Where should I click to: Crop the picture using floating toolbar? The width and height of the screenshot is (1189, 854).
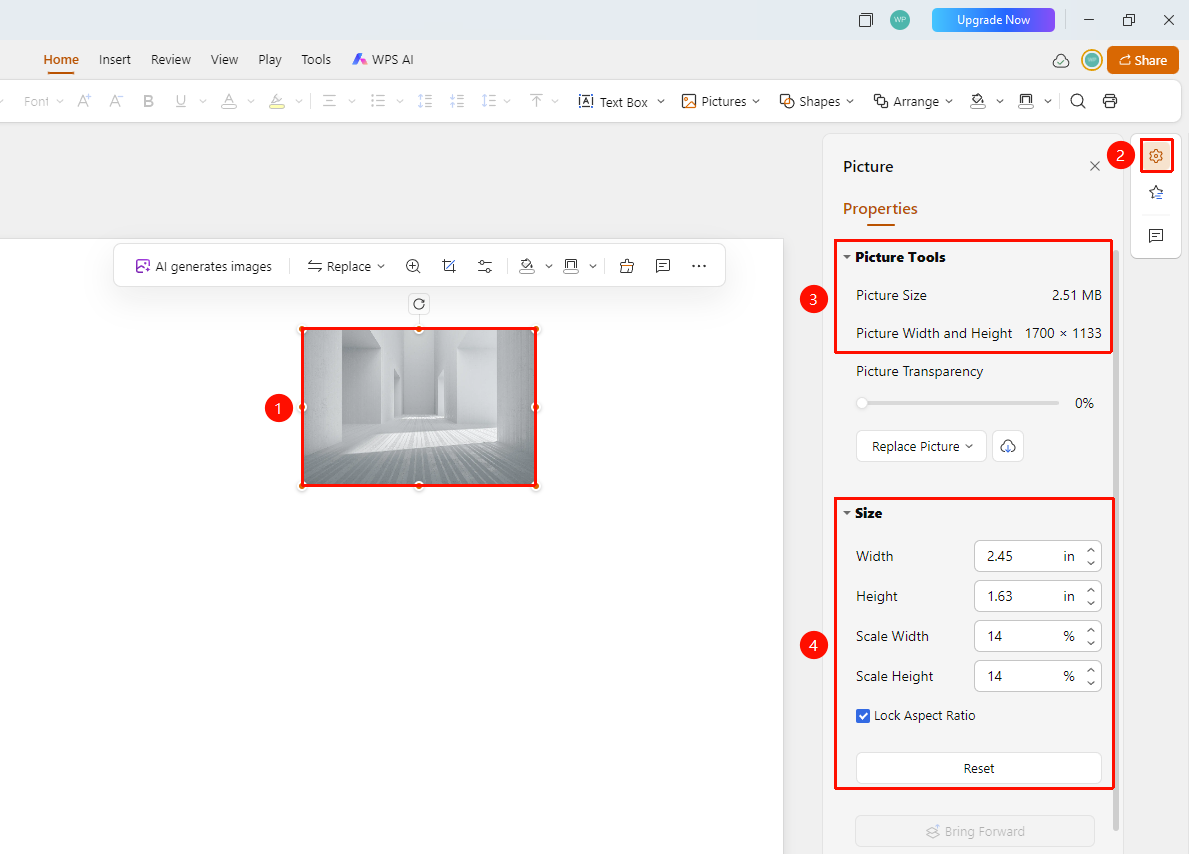449,266
